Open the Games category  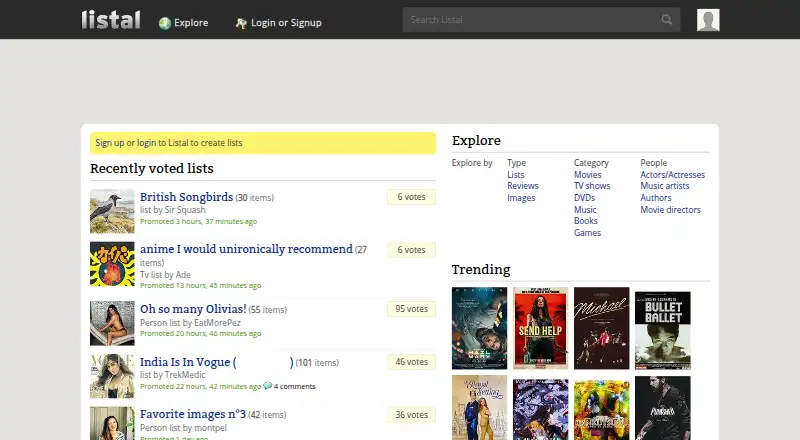(587, 233)
